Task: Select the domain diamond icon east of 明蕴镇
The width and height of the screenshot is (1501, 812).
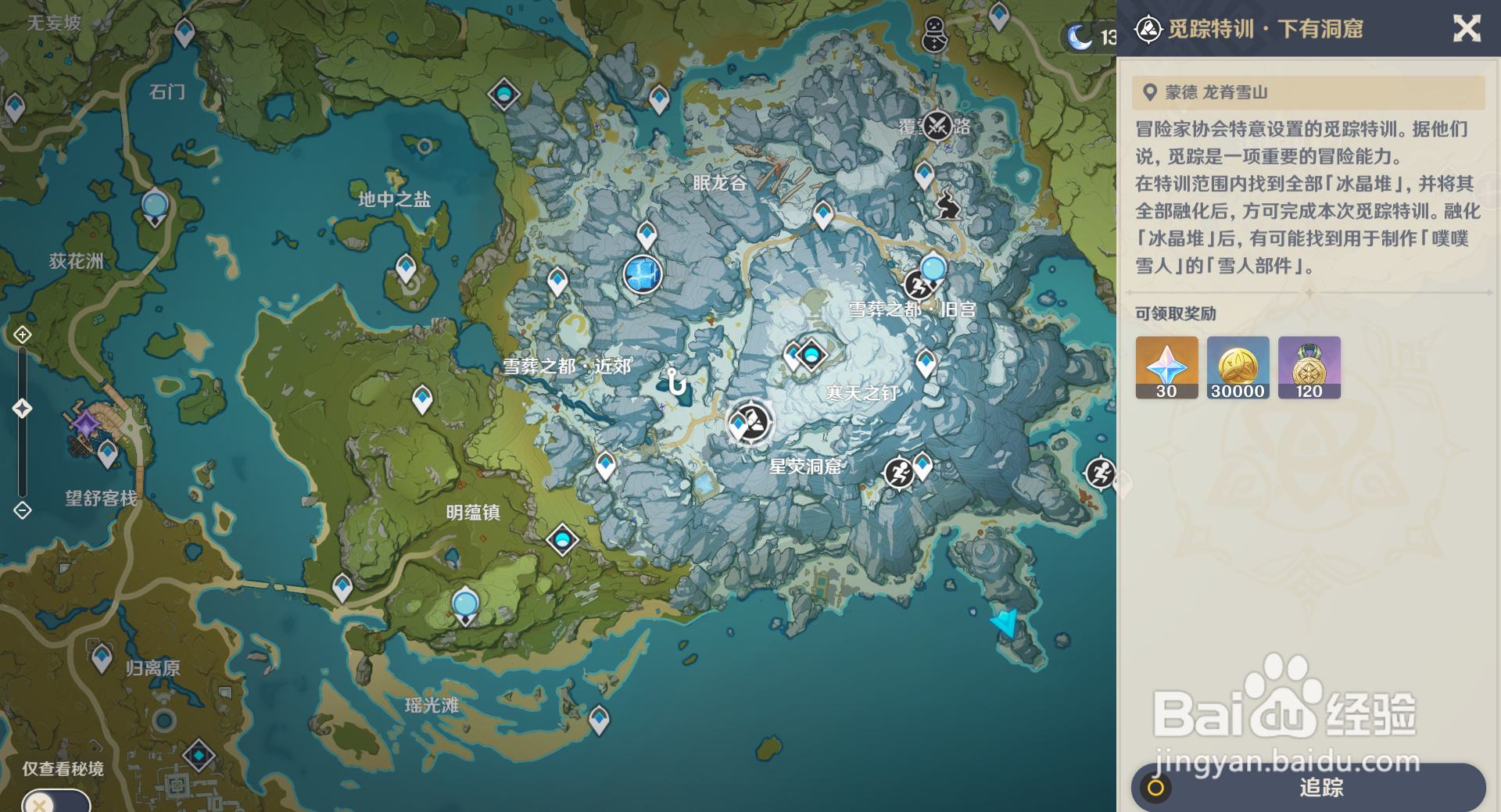Action: coord(562,539)
